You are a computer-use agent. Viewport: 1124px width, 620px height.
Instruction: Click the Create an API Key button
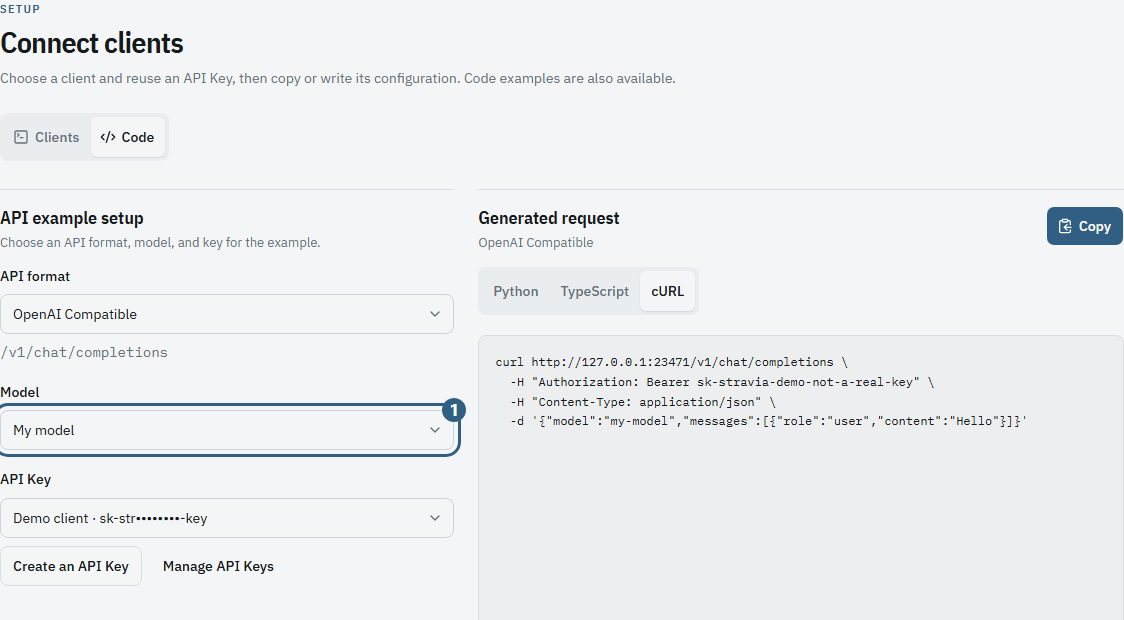coord(71,566)
